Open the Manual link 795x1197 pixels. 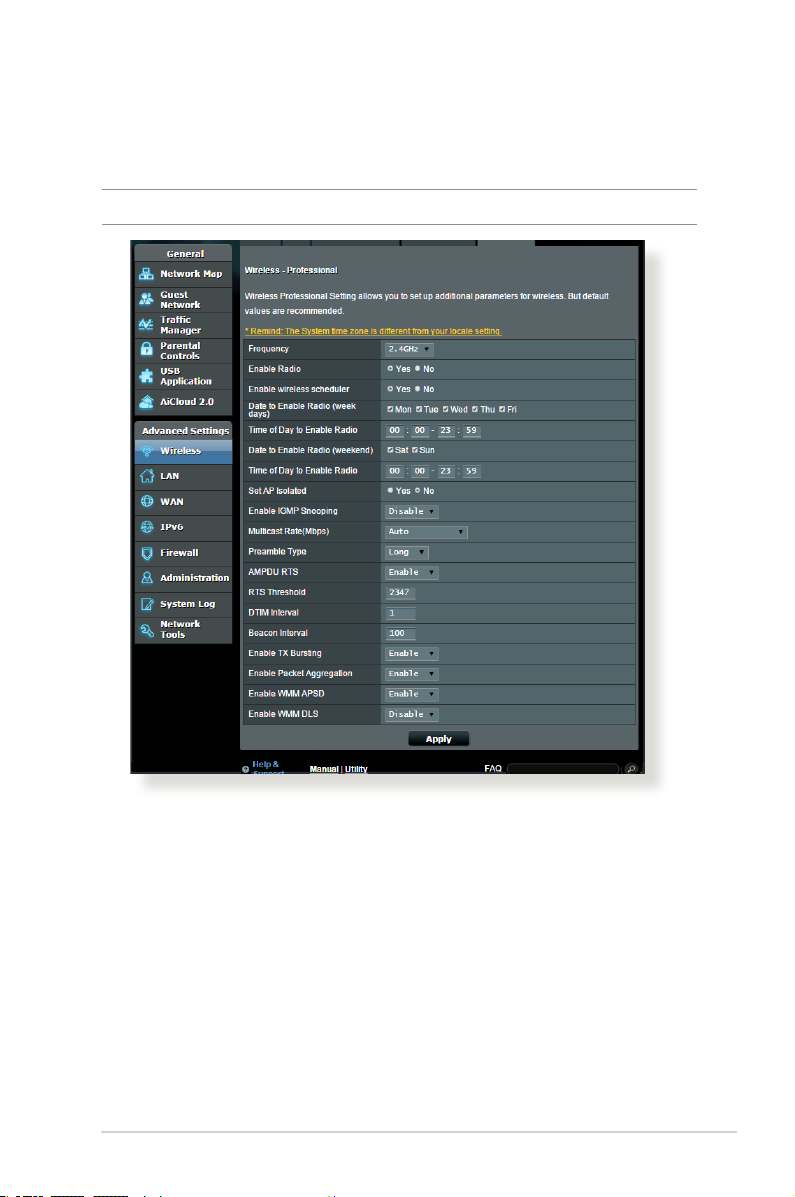pyautogui.click(x=324, y=769)
